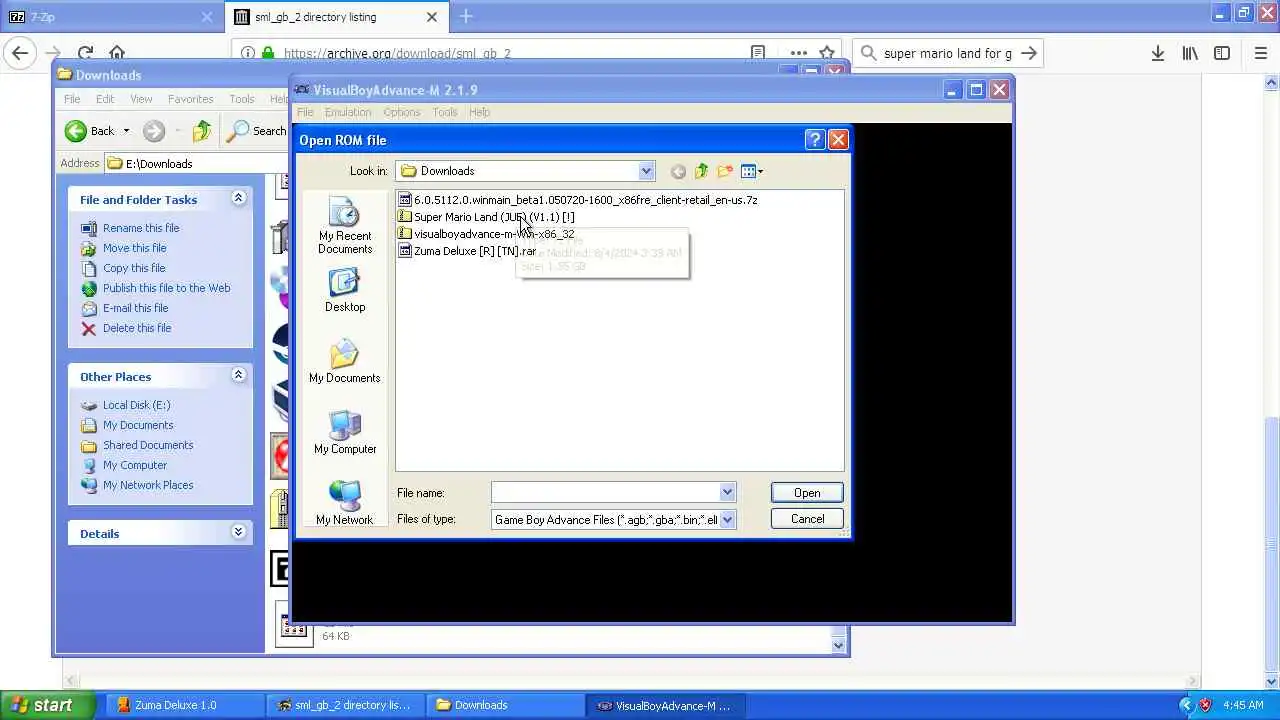Click browser back arrow button
This screenshot has height=720, width=1280.
(20, 53)
